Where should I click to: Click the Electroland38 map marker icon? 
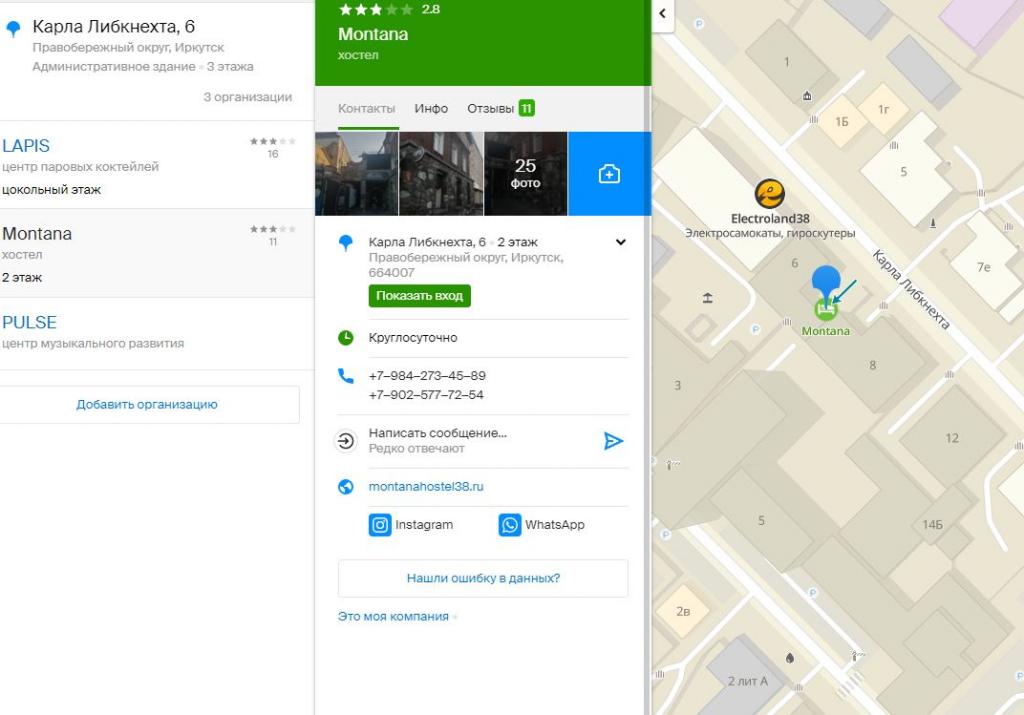point(768,194)
